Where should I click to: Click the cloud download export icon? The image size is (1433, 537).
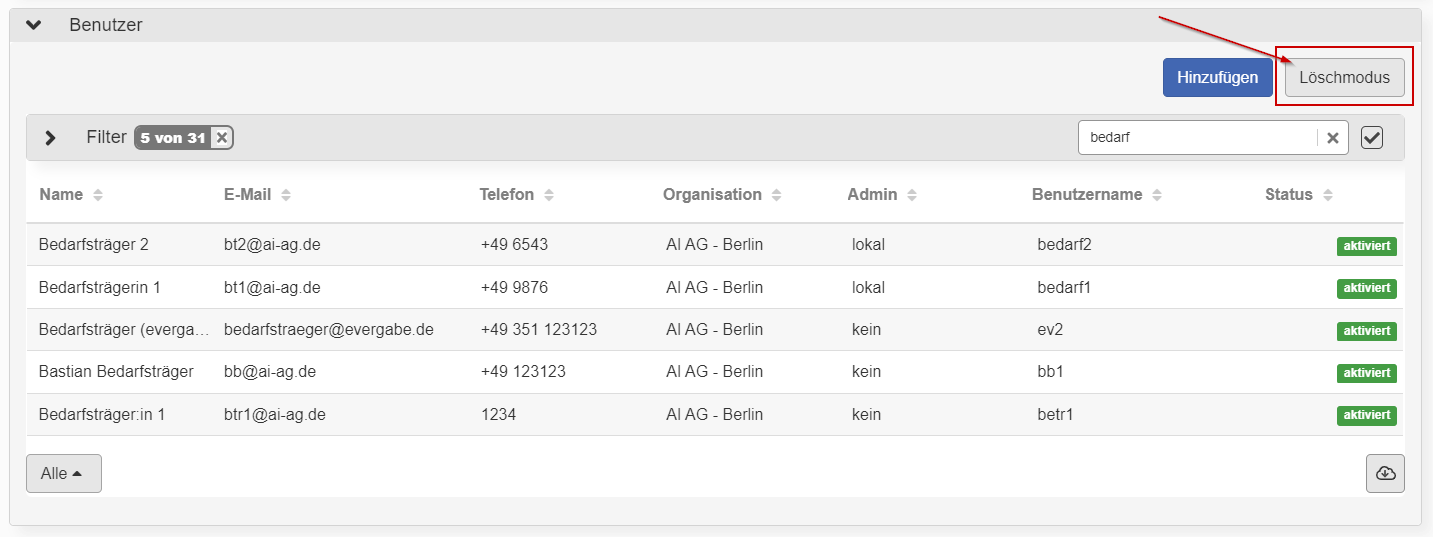[1385, 474]
